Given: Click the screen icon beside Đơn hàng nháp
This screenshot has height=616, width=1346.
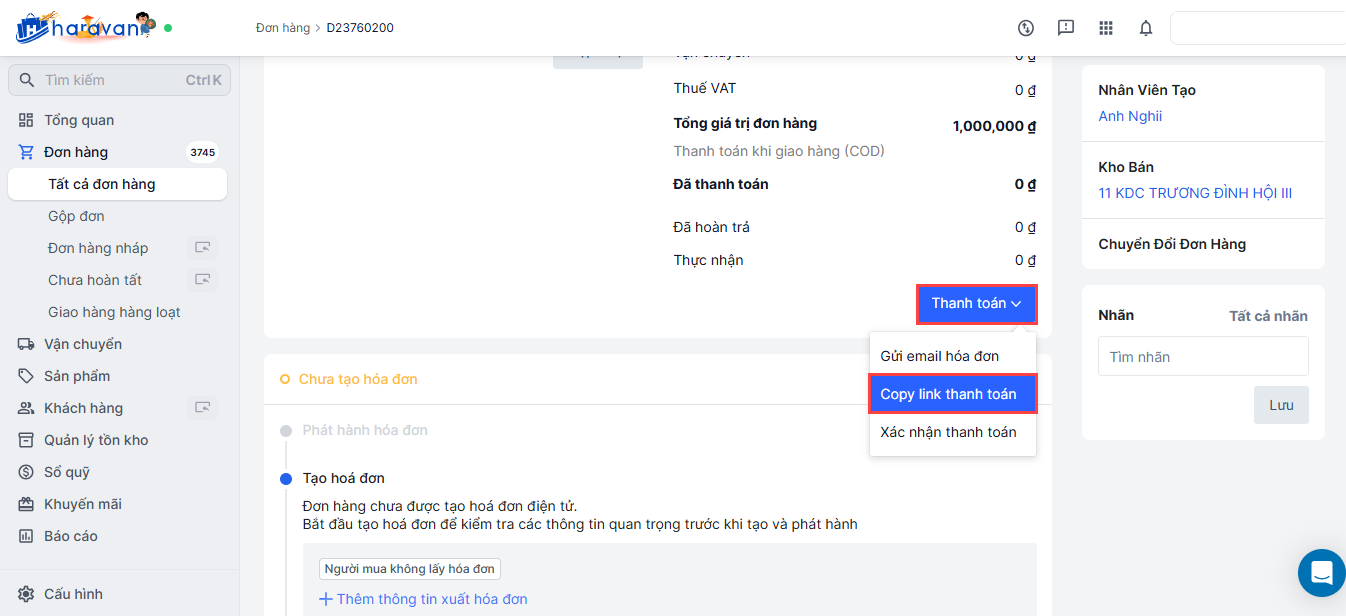Looking at the screenshot, I should [x=203, y=248].
